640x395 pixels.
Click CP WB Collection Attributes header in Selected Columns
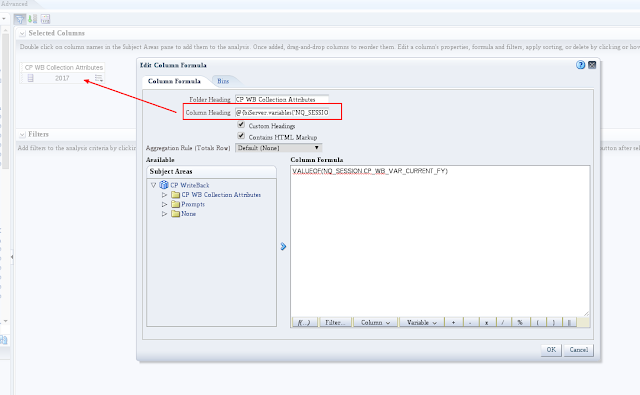(x=64, y=67)
